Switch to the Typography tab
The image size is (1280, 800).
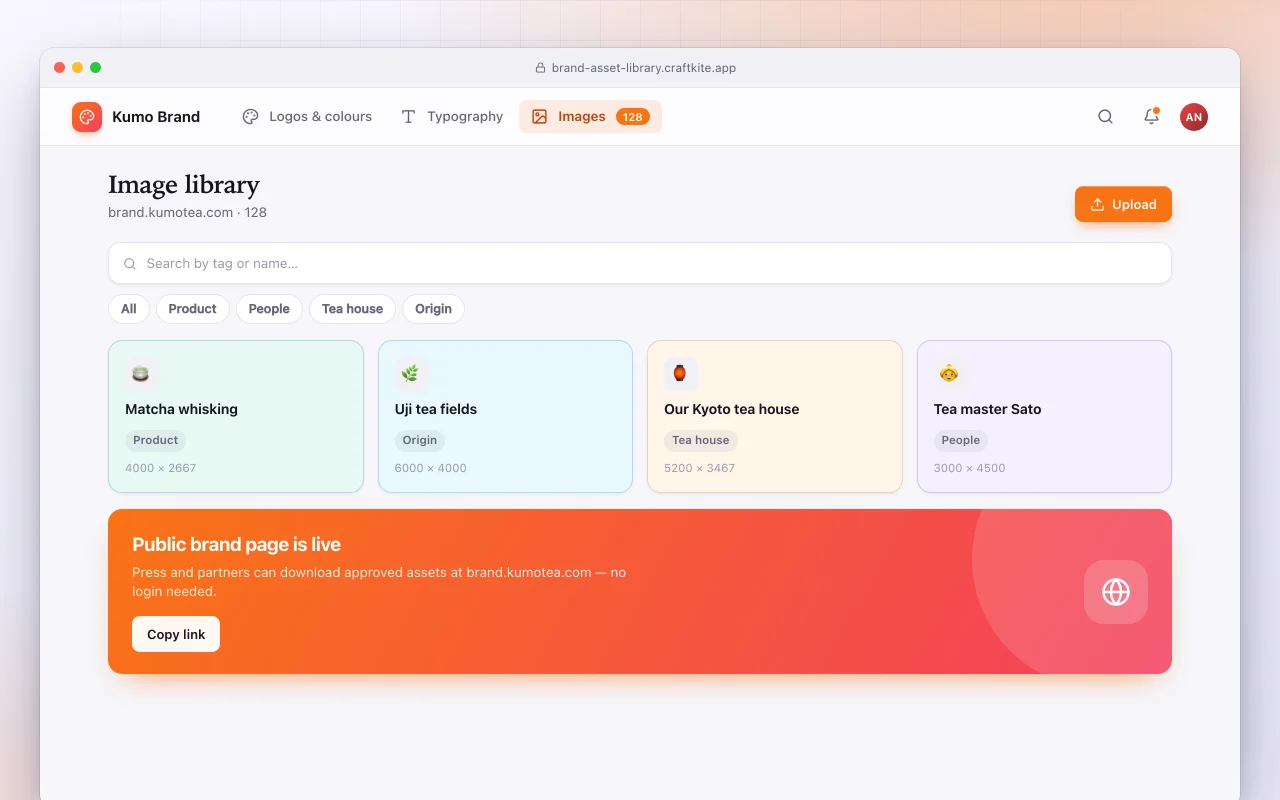[452, 117]
